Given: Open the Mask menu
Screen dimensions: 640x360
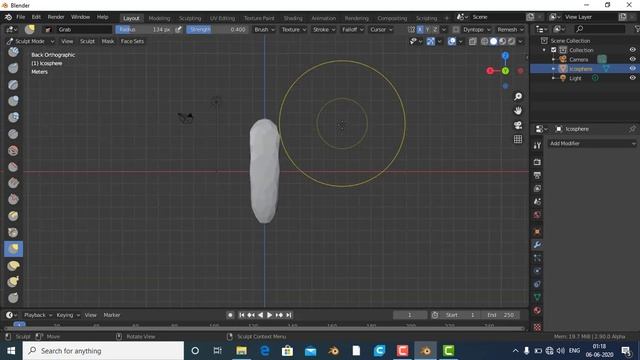Looking at the screenshot, I should (x=108, y=41).
